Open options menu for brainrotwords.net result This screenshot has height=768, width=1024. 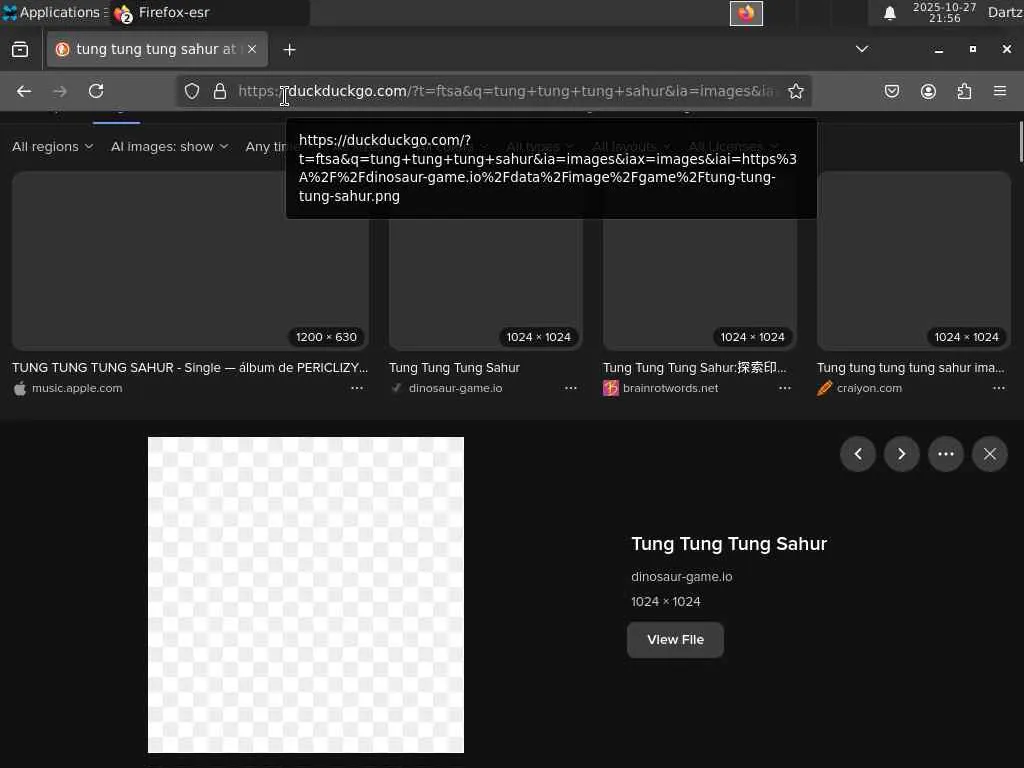click(x=785, y=388)
